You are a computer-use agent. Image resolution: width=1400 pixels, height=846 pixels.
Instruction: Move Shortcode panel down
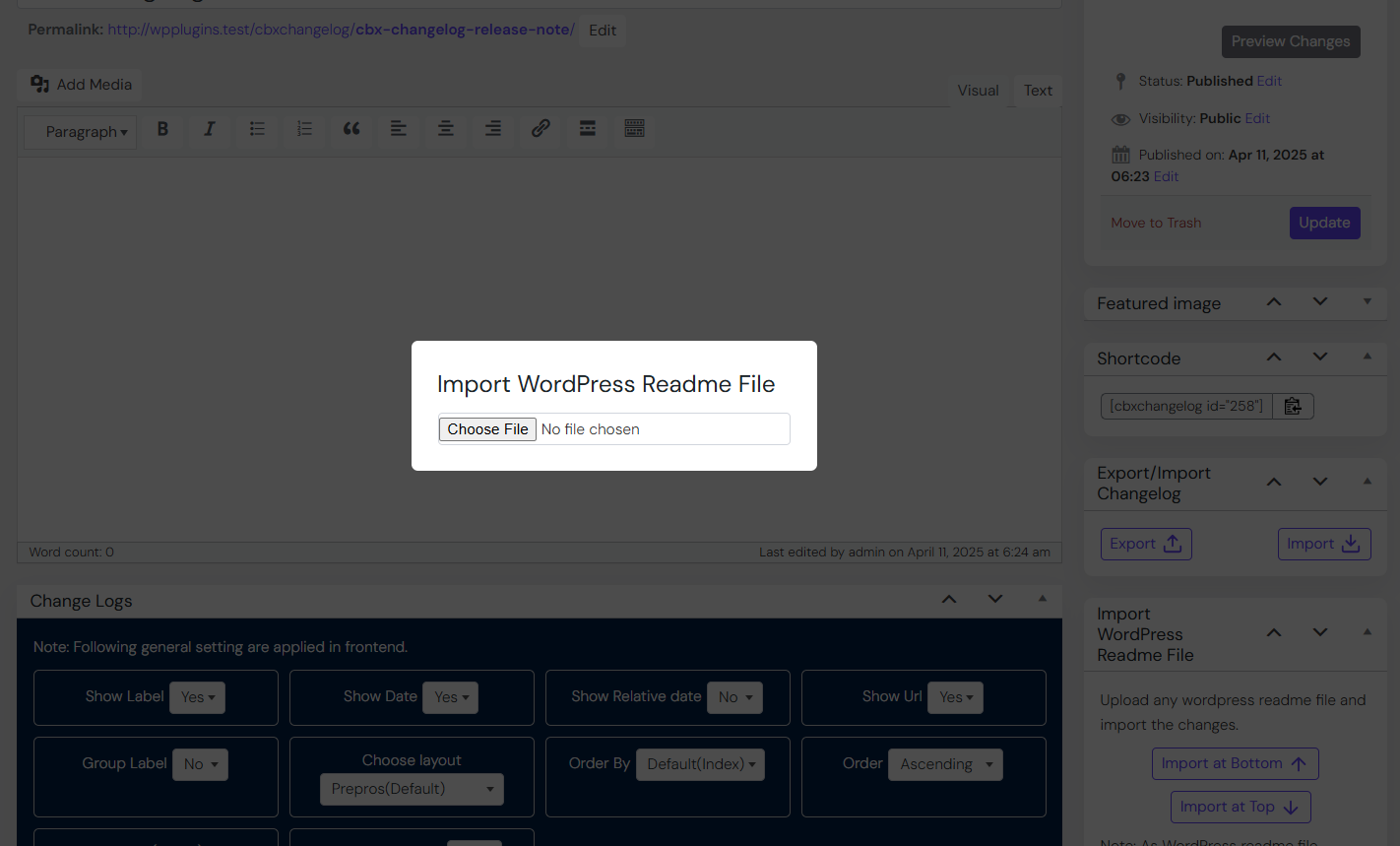(x=1320, y=358)
